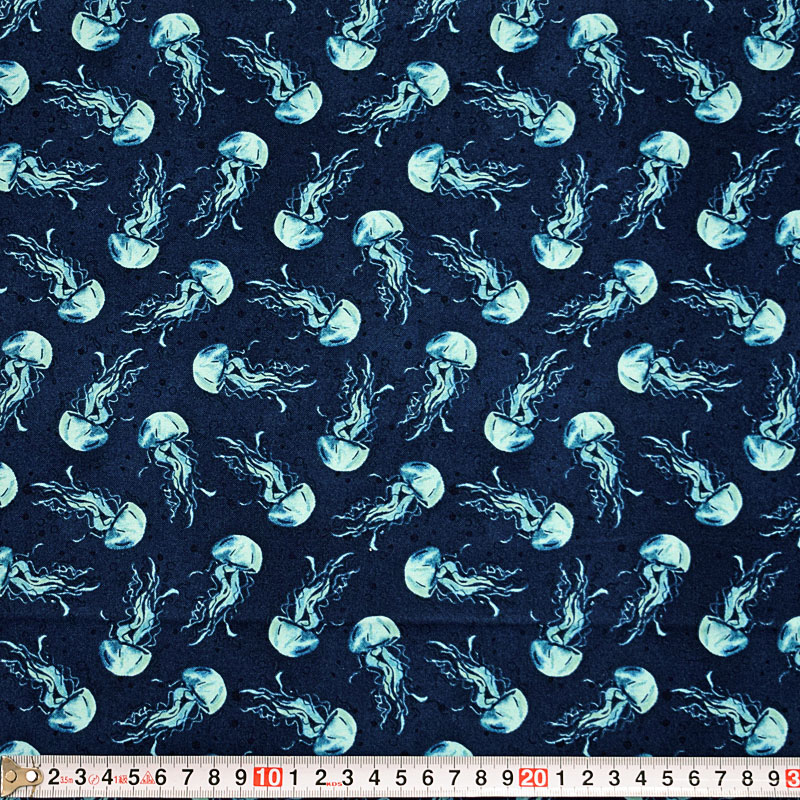The width and height of the screenshot is (800, 800).
Task: Click the red 10 mark on the tape
Action: coord(266,777)
